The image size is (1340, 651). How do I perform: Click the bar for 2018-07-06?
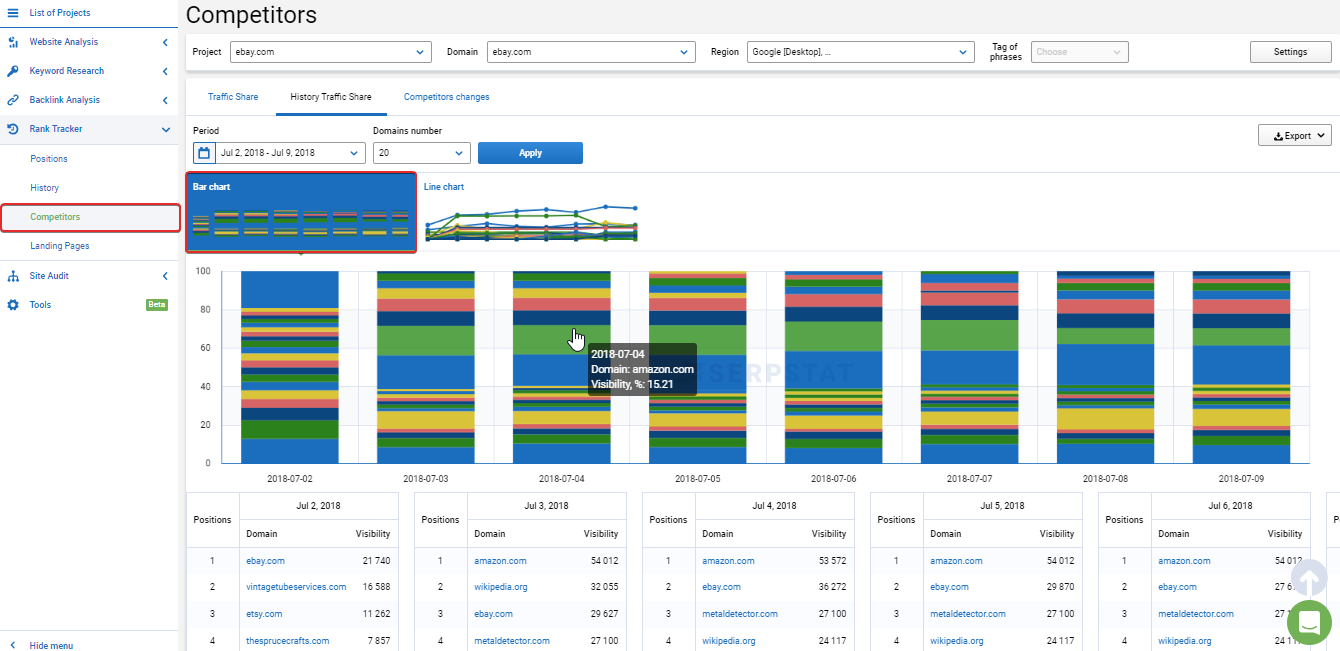[833, 367]
